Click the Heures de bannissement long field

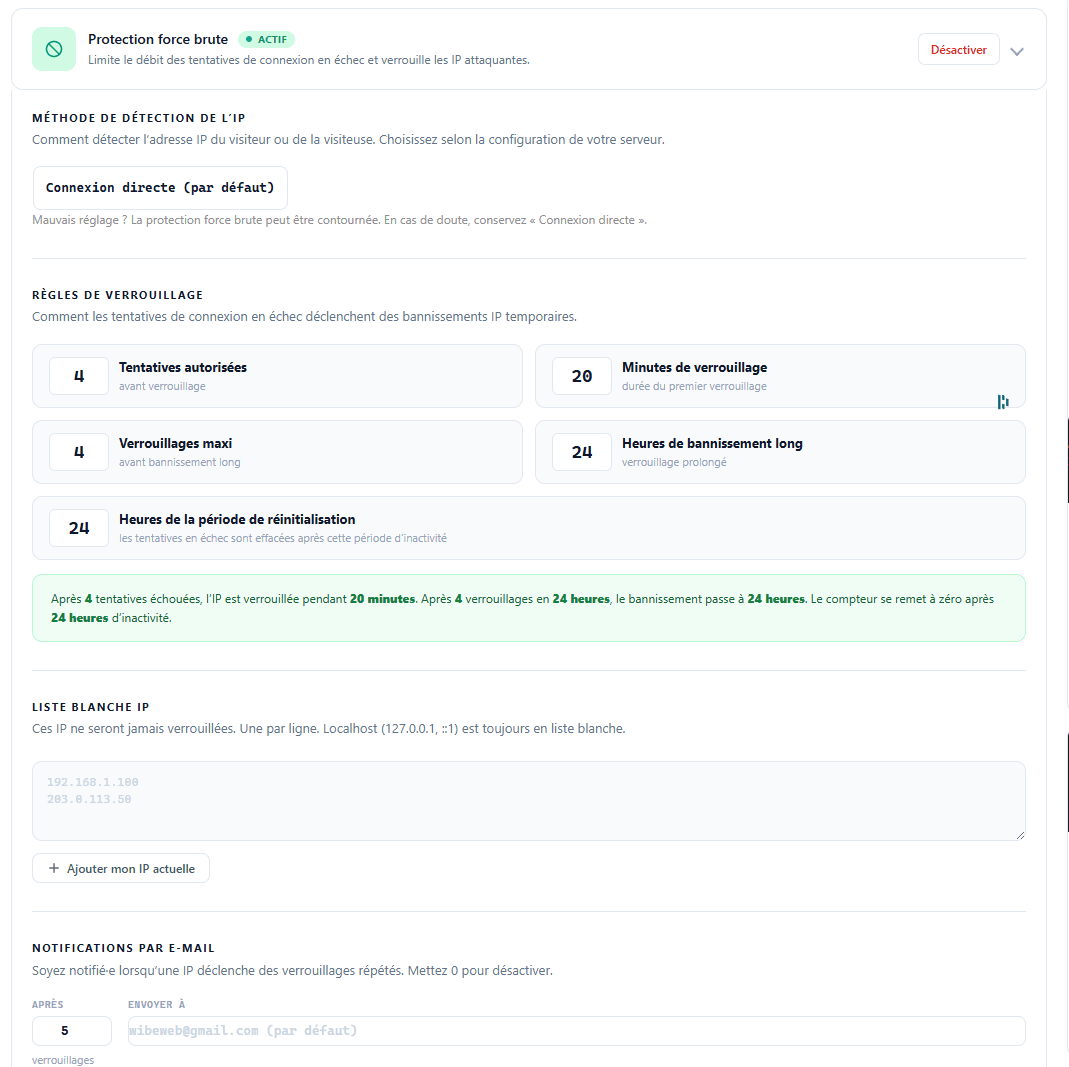(581, 451)
